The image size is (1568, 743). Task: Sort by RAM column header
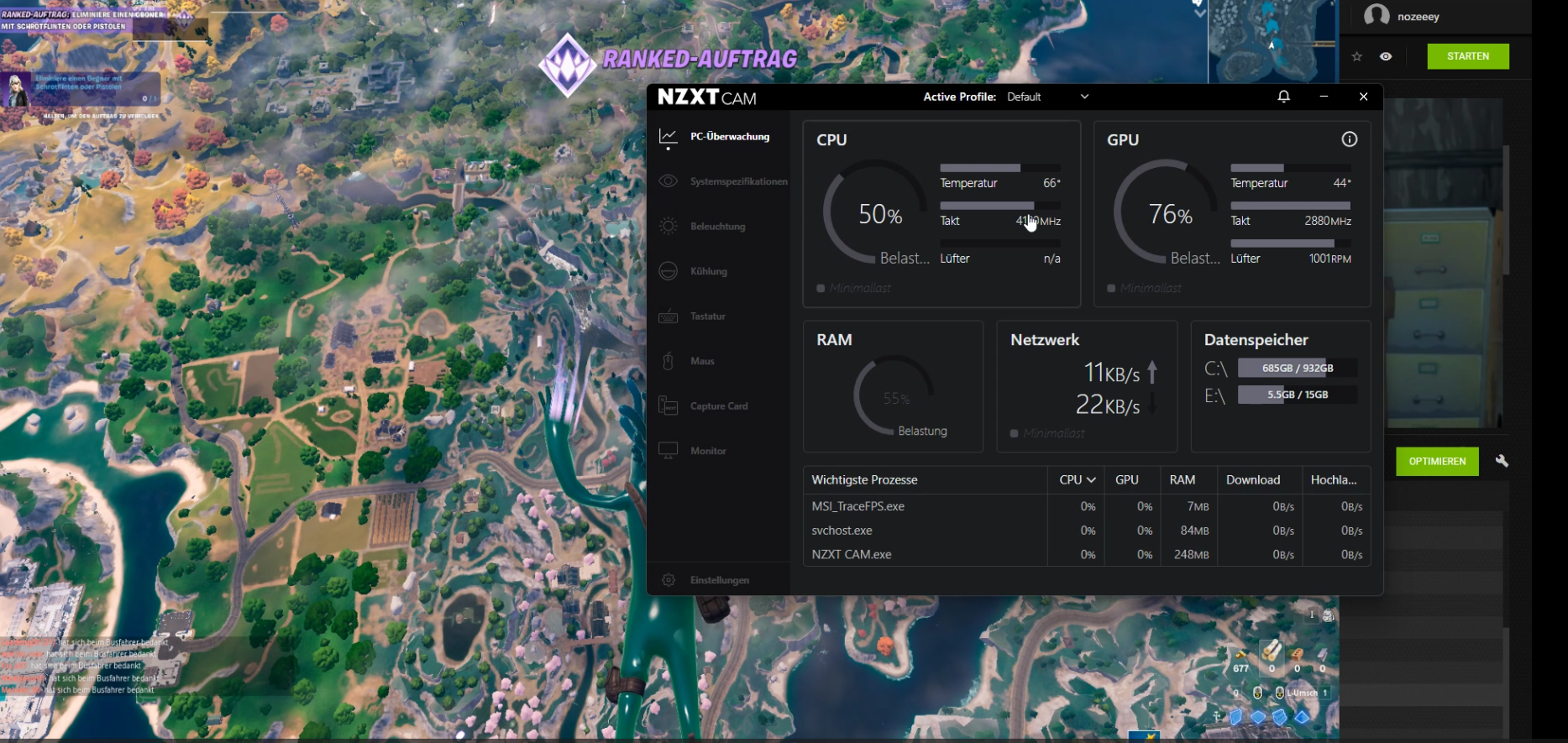tap(1182, 480)
